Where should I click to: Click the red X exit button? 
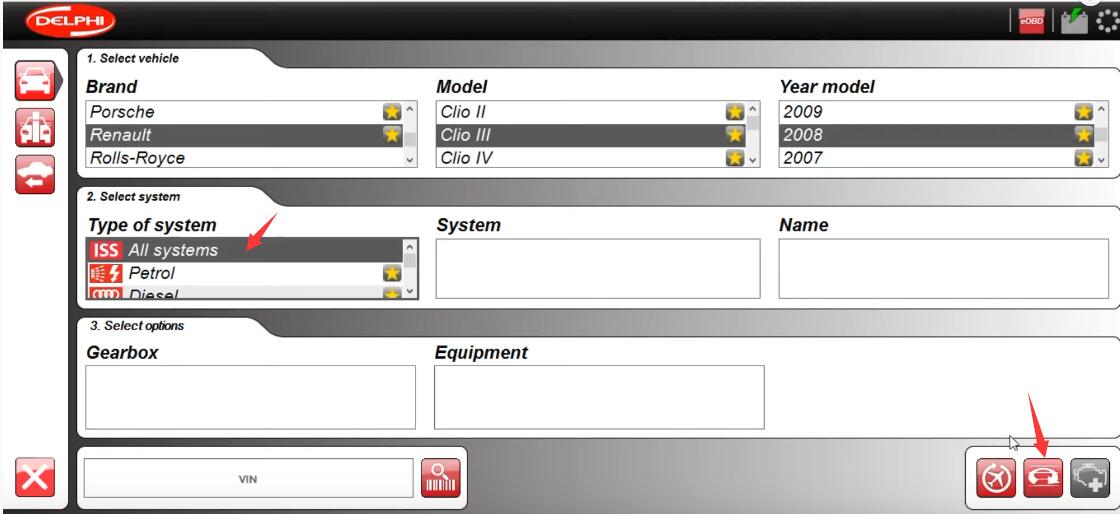(35, 477)
